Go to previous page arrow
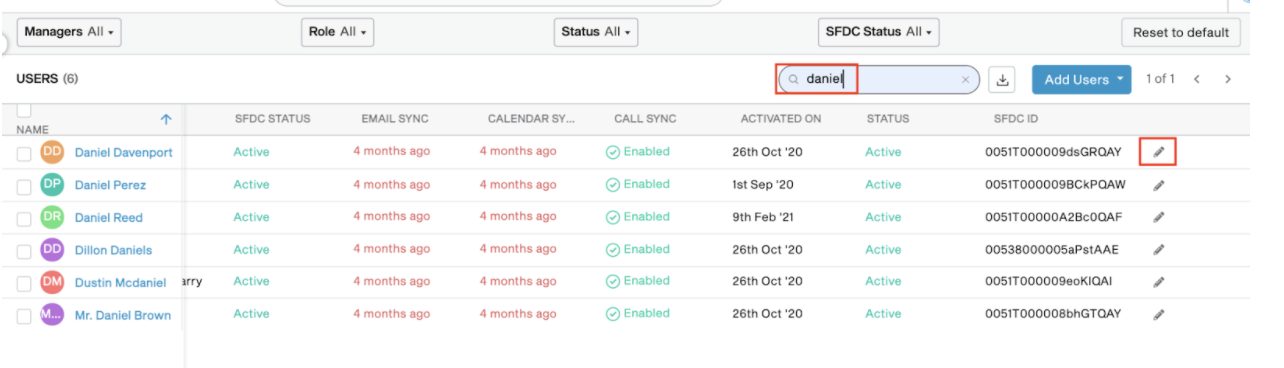The image size is (1284, 368). (1197, 79)
